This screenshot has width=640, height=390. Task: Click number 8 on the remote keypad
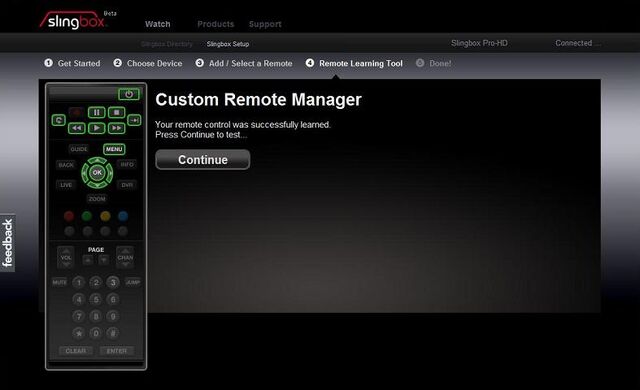(96, 316)
